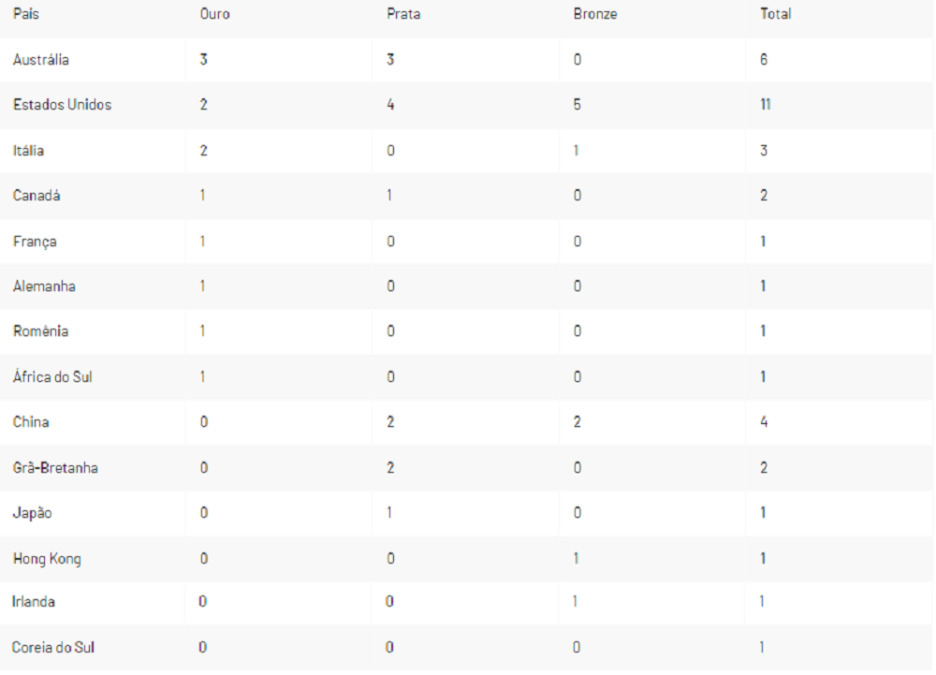This screenshot has height=675, width=936.
Task: Click the China country name
Action: (30, 422)
